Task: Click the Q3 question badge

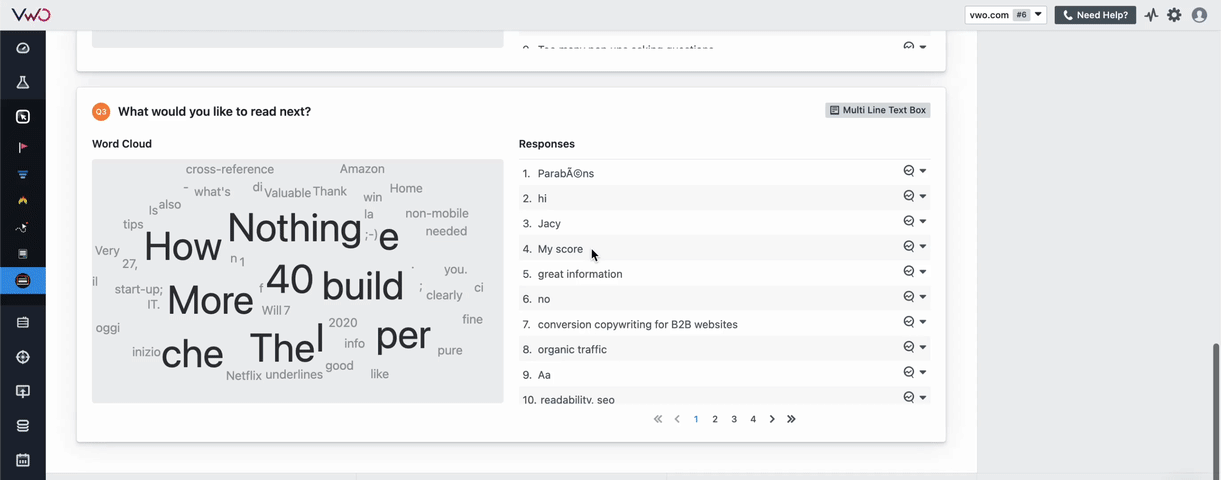Action: click(x=101, y=111)
